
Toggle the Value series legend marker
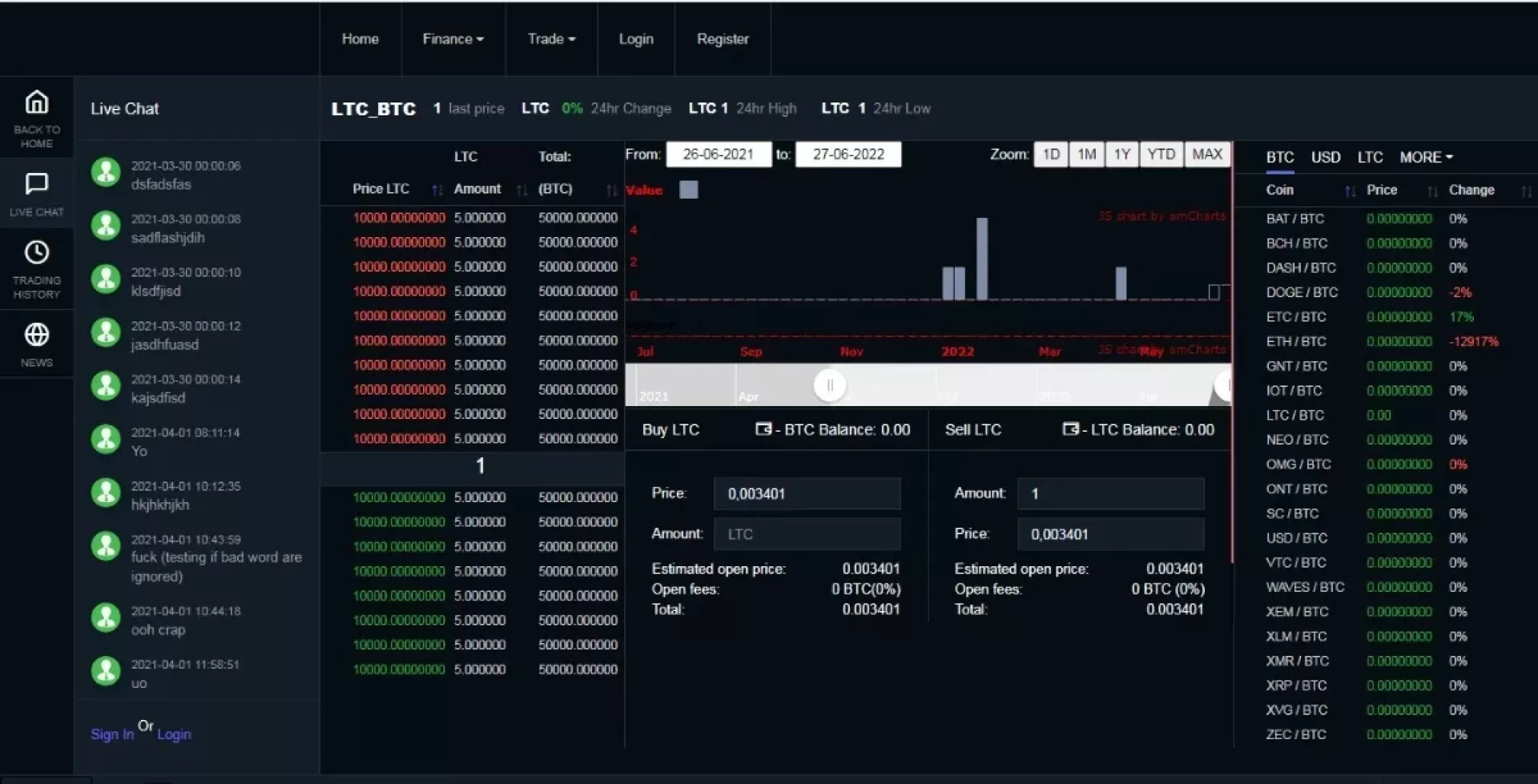688,190
